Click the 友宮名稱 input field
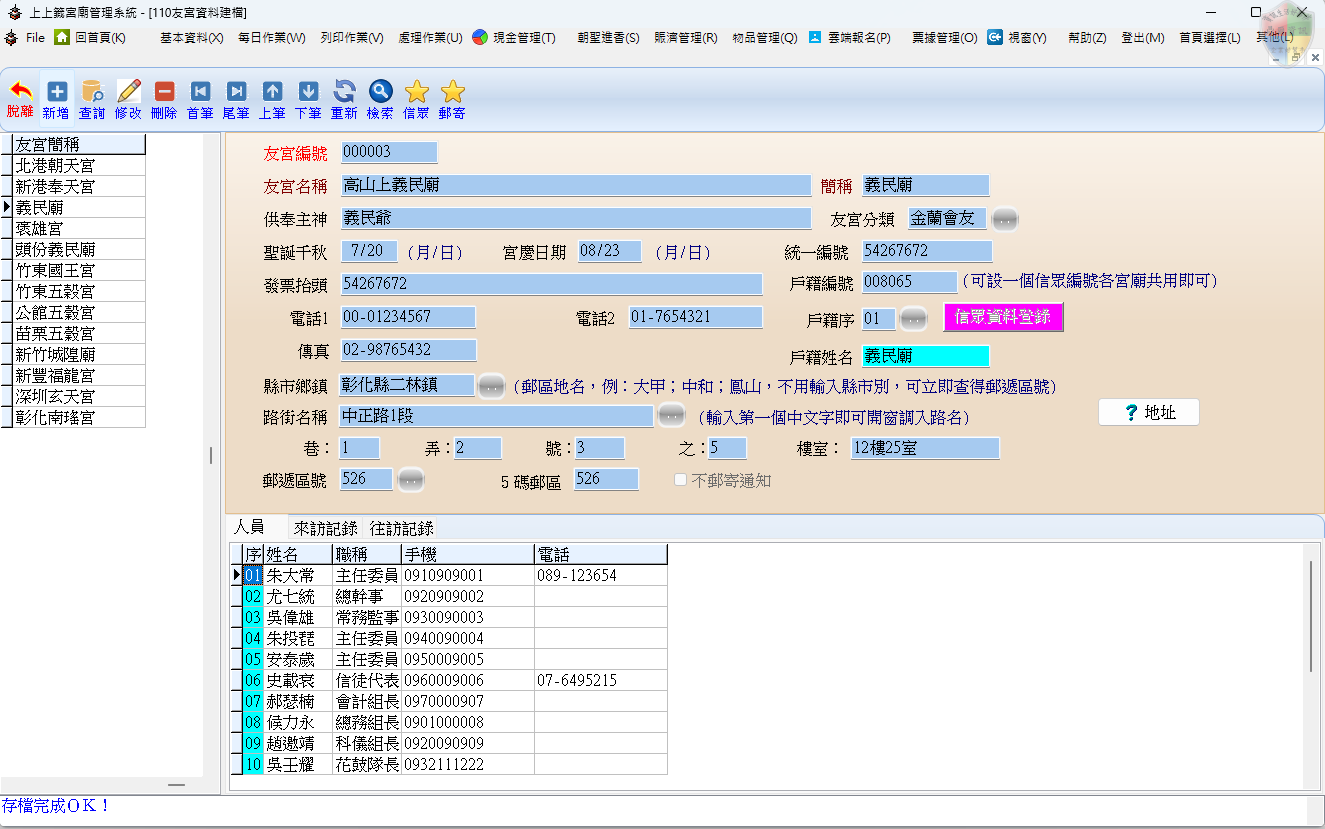The image size is (1325, 829). pos(575,186)
